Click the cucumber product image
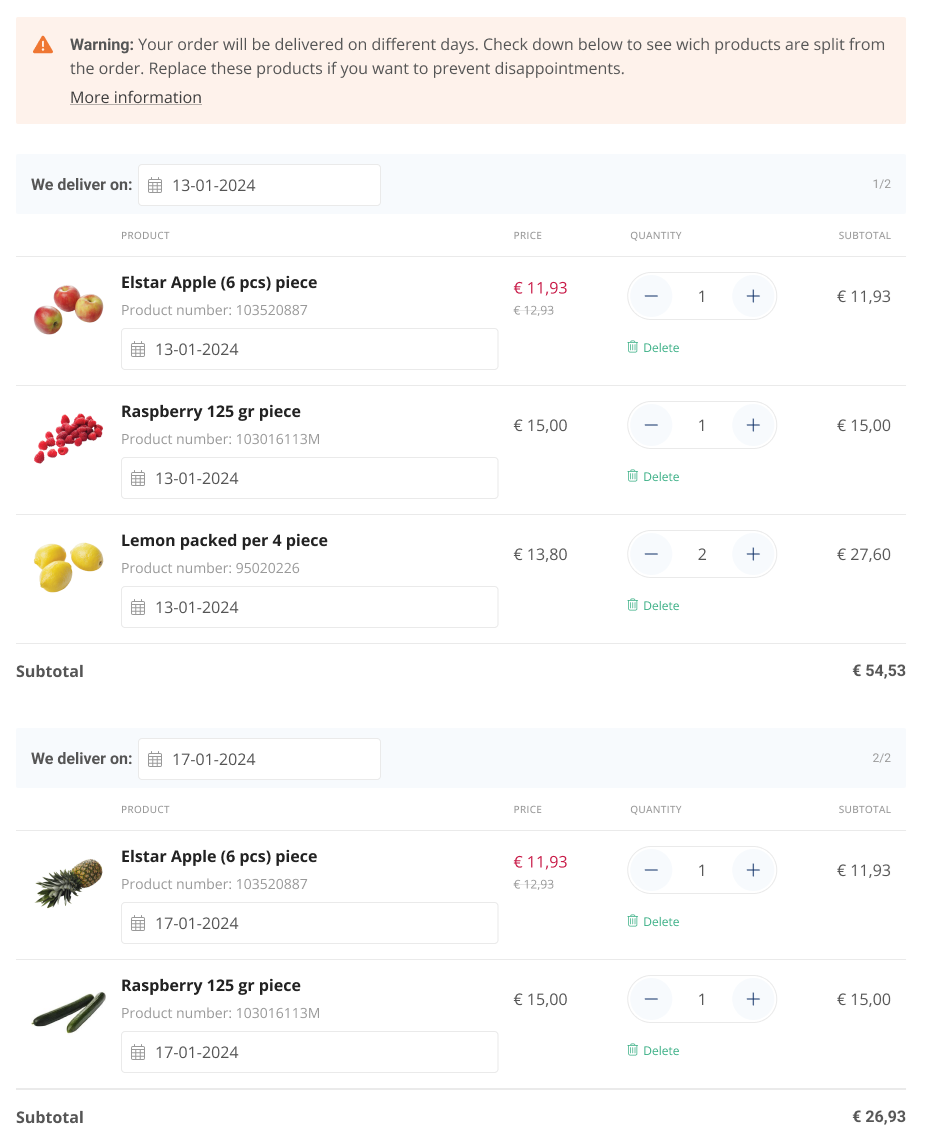Image resolution: width=931 pixels, height=1139 pixels. pos(68,1011)
